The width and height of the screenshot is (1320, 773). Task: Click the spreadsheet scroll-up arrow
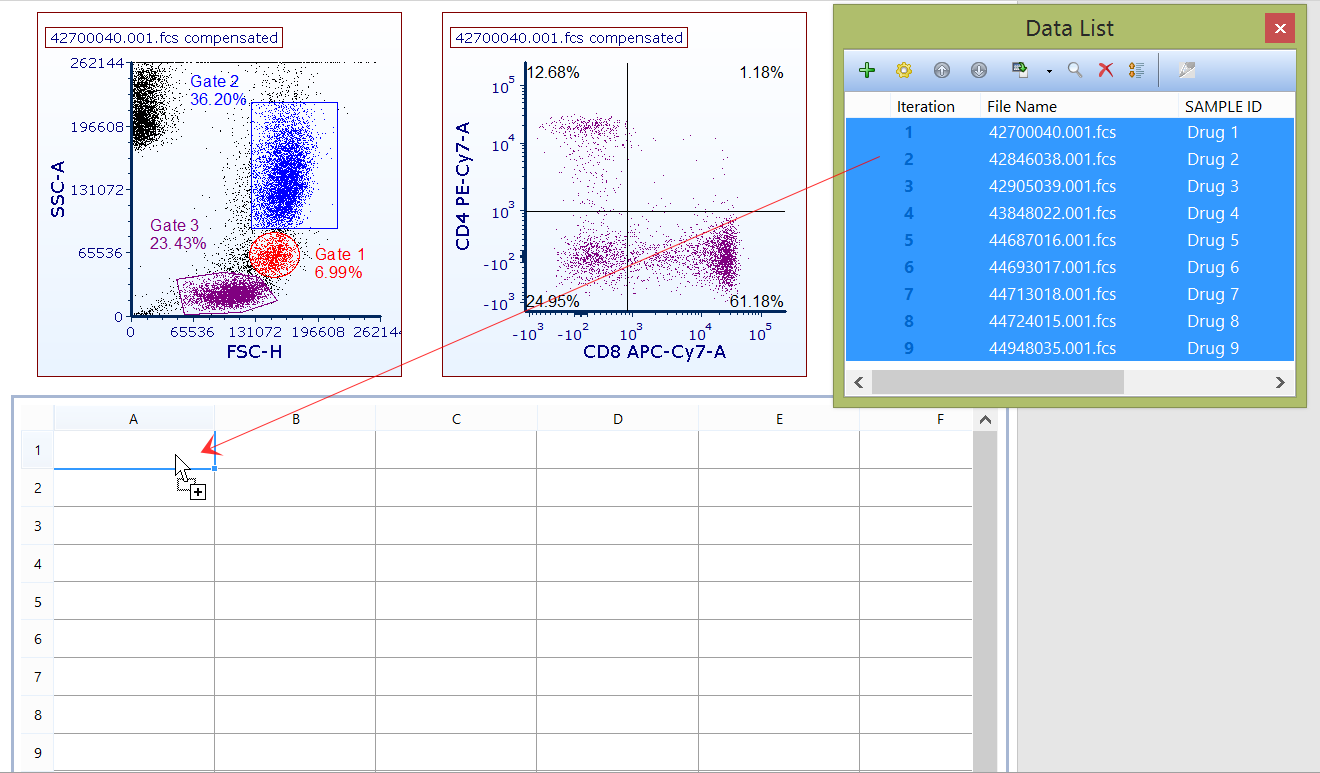click(x=985, y=421)
